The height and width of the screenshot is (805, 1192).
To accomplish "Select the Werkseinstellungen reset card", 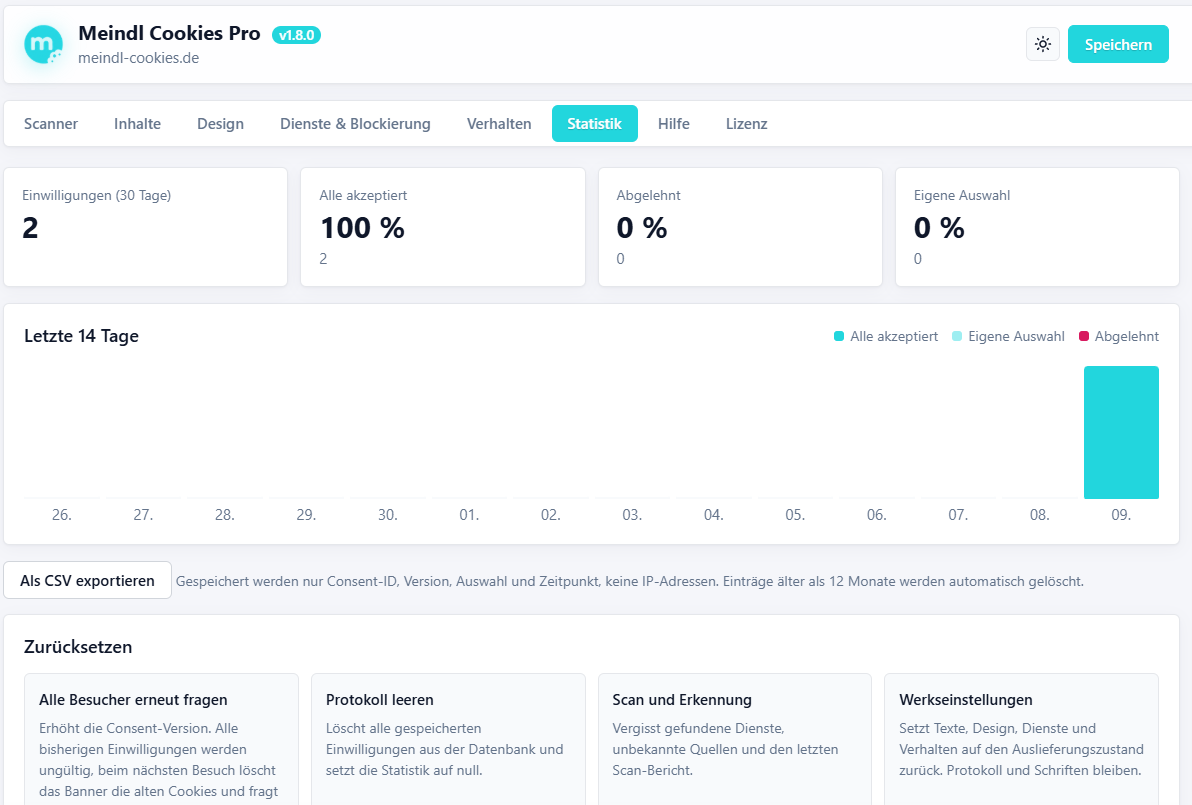I will [1021, 740].
